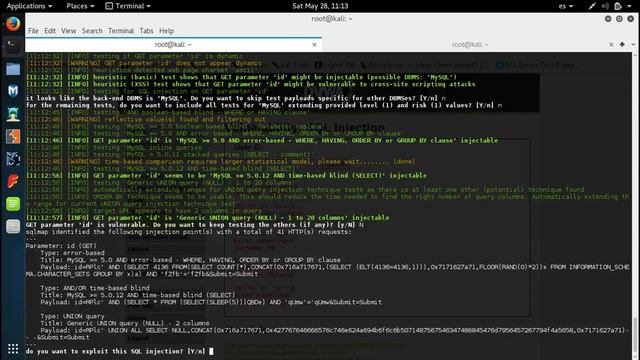This screenshot has width=640, height=360.
Task: Open the battery power tray icon
Action: [x=618, y=6]
